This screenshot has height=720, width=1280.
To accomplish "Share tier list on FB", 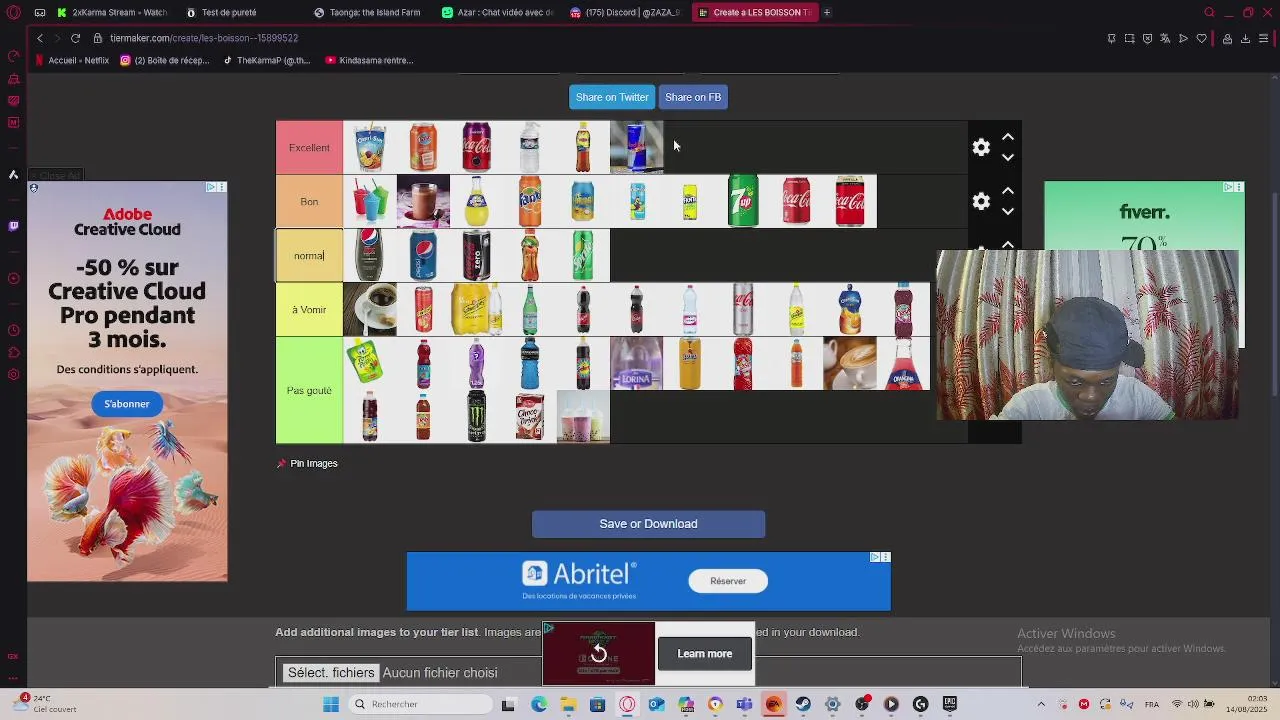I will [693, 97].
